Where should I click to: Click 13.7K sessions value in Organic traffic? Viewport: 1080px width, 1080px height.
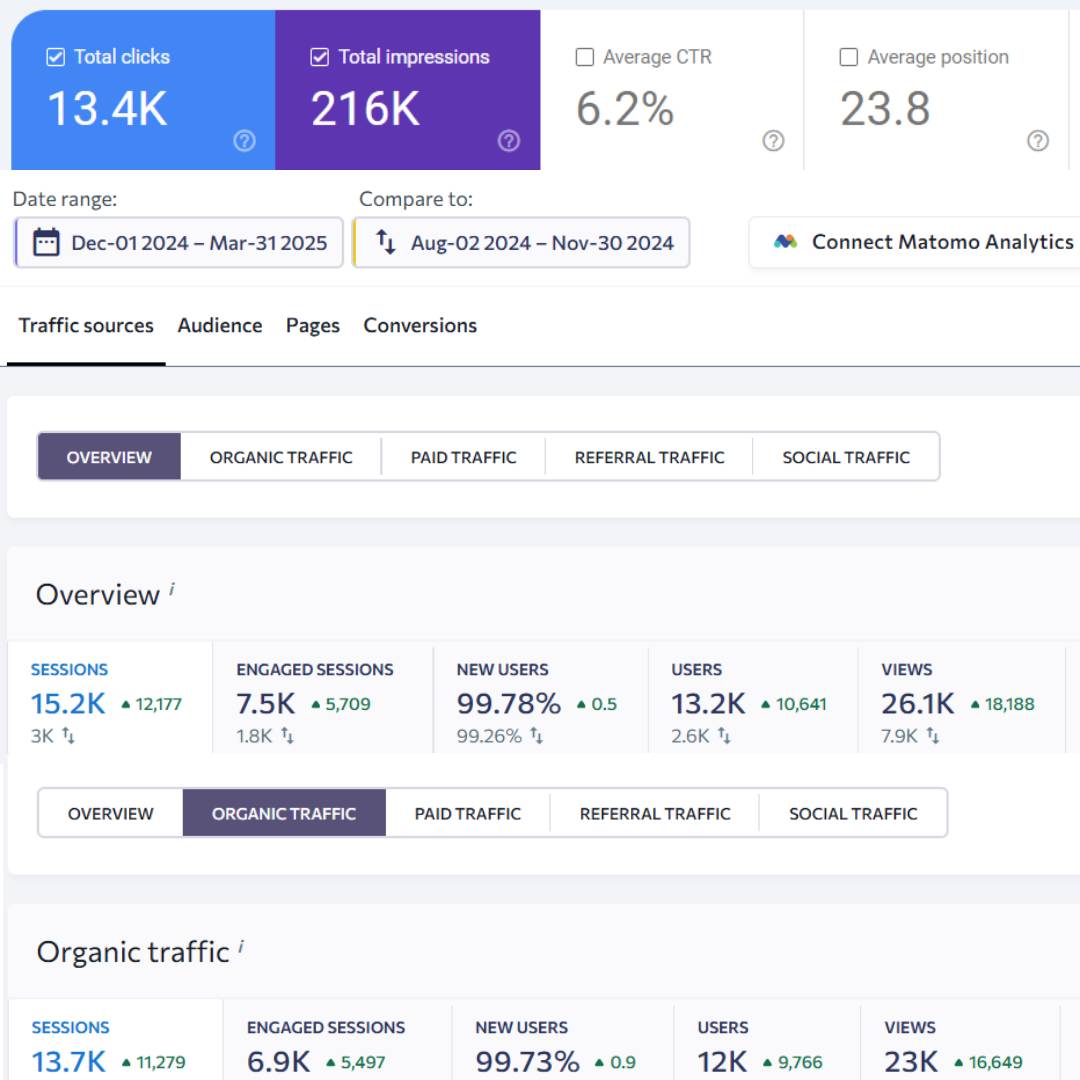[x=69, y=1061]
